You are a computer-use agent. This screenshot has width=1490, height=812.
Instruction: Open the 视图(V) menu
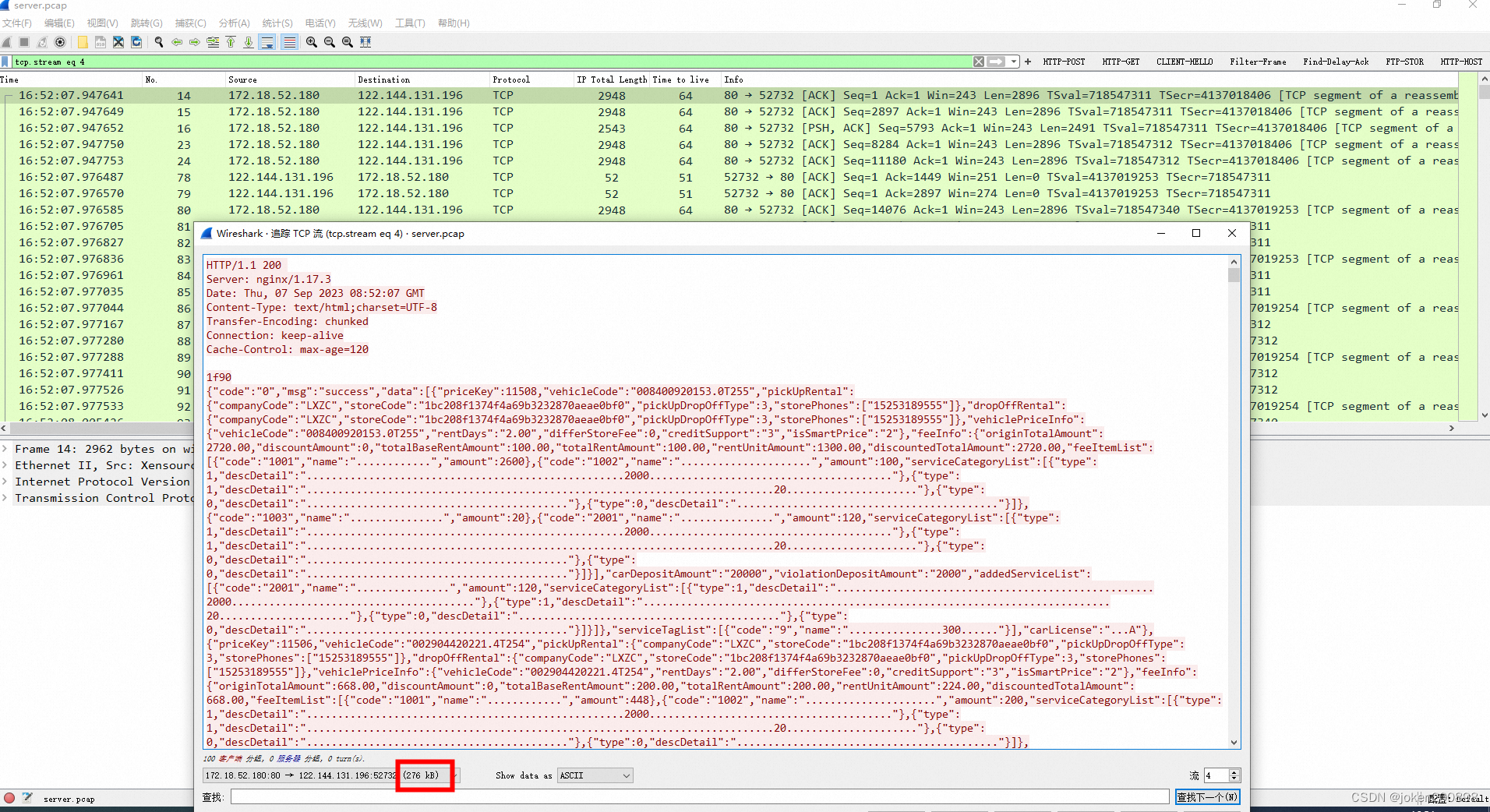(103, 23)
